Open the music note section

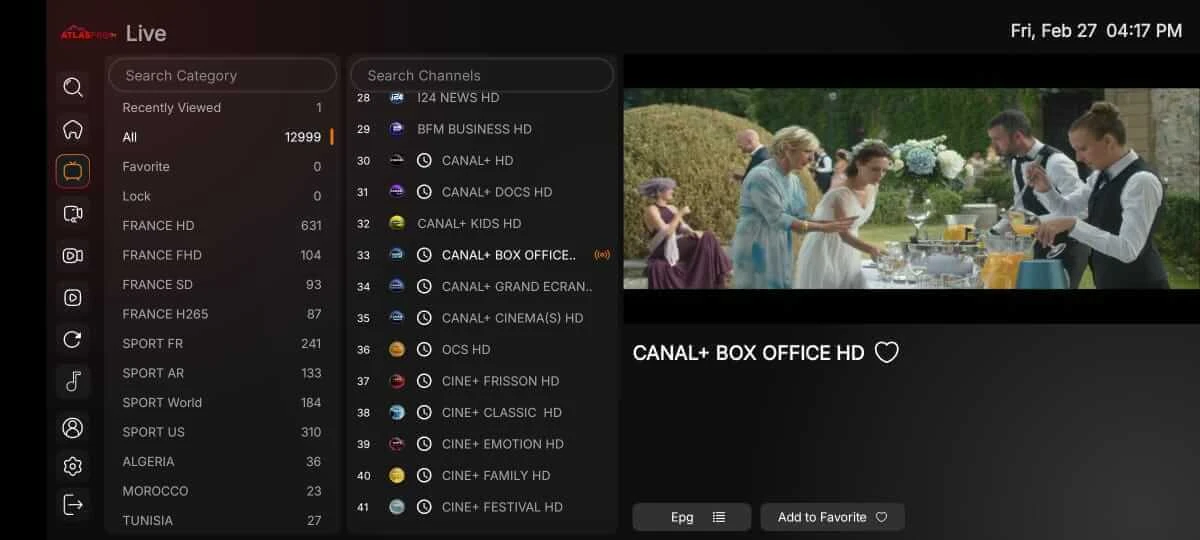[x=73, y=381]
